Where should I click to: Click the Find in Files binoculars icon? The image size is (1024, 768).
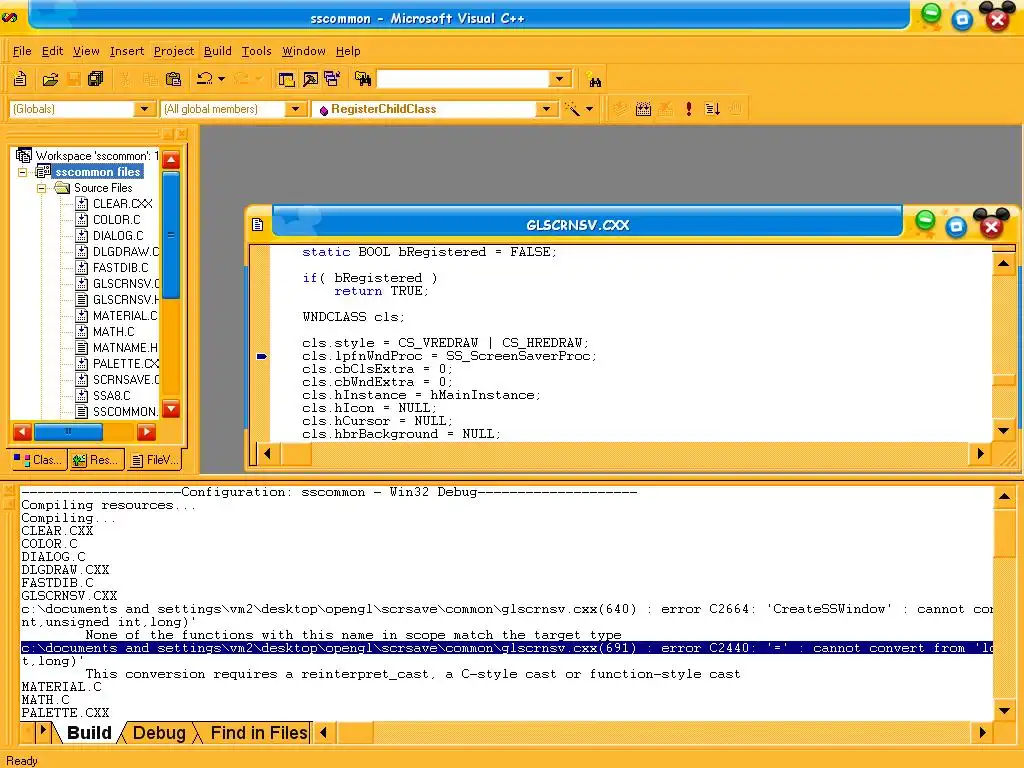click(x=363, y=80)
